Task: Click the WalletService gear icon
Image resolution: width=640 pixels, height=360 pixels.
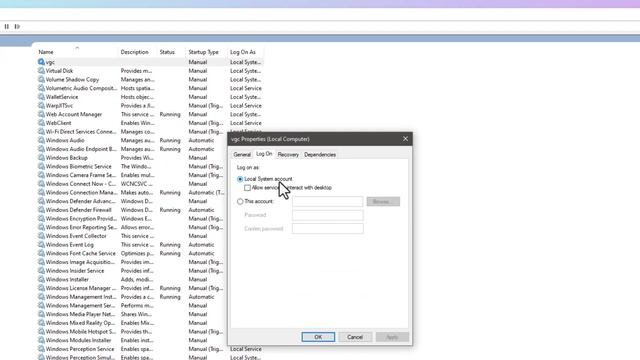Action: (41, 97)
